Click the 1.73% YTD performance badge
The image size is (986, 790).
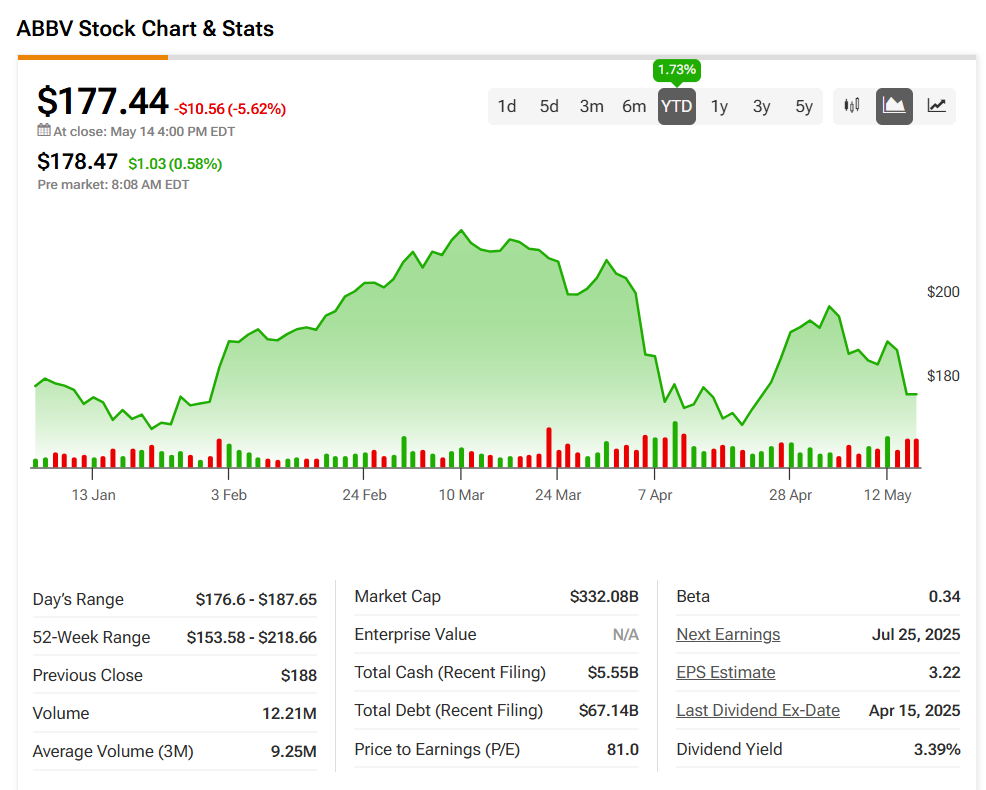[x=677, y=70]
